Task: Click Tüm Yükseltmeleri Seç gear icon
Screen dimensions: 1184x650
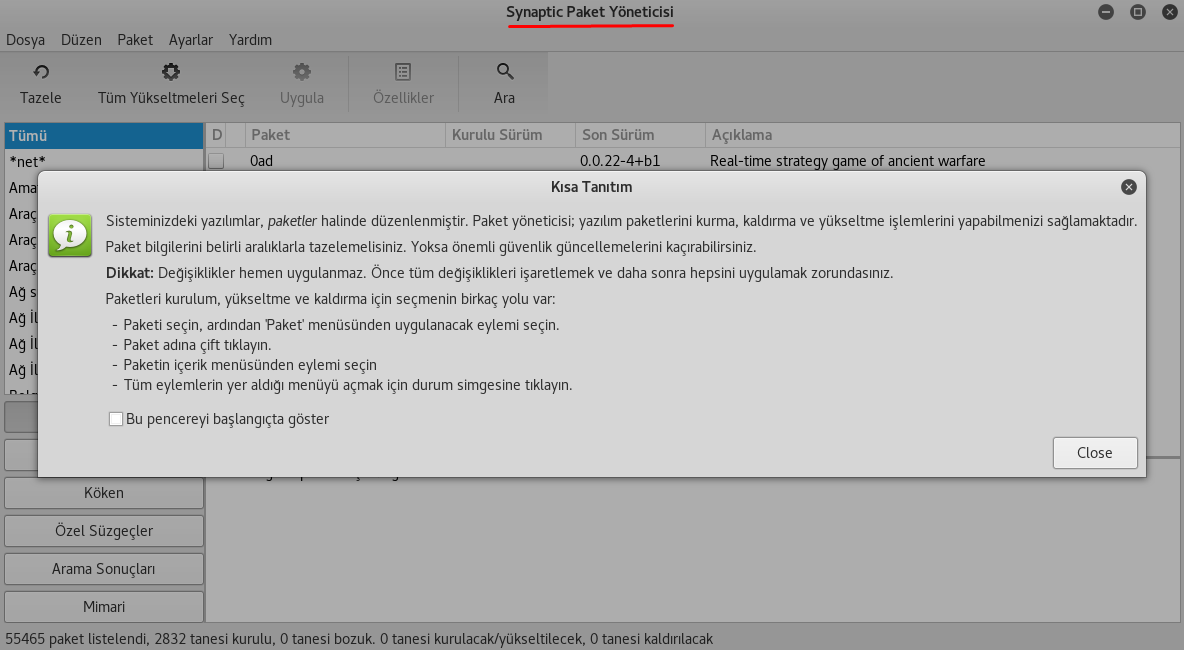Action: (171, 72)
